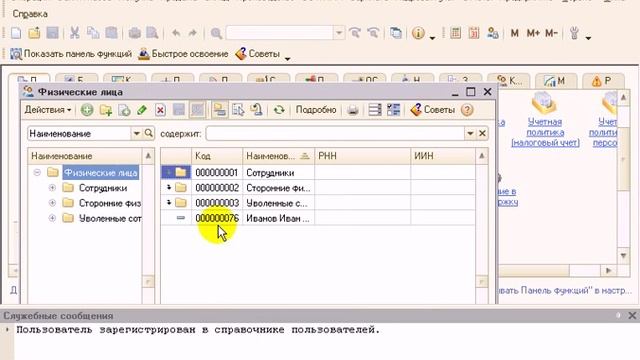Expand the Уволенные сот tree node
This screenshot has width=640, height=360.
click(x=52, y=218)
